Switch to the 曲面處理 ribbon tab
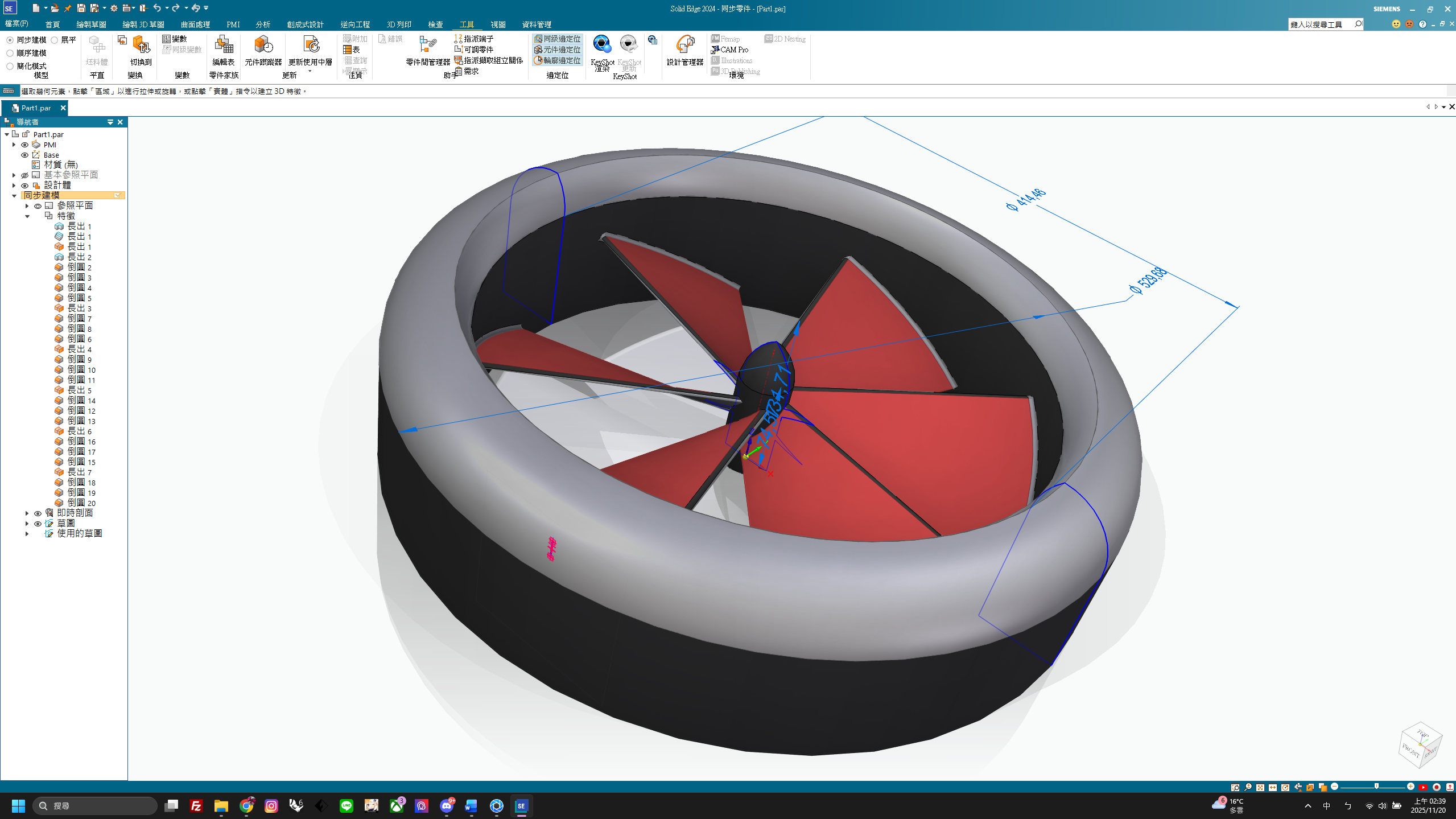The width and height of the screenshot is (1456, 819). pyautogui.click(x=195, y=24)
